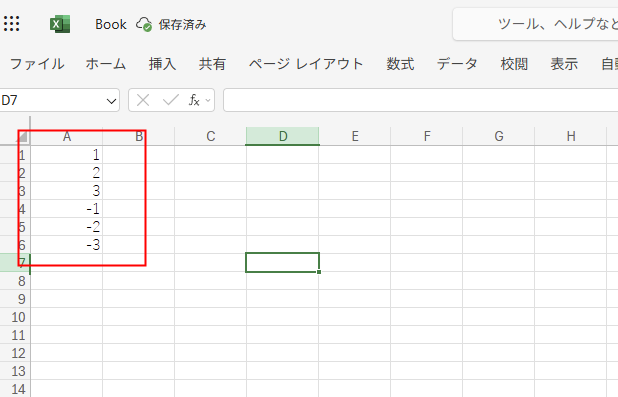The image size is (618, 397).
Task: Click the search box ツール、ヘルプなど
Action: tap(535, 24)
